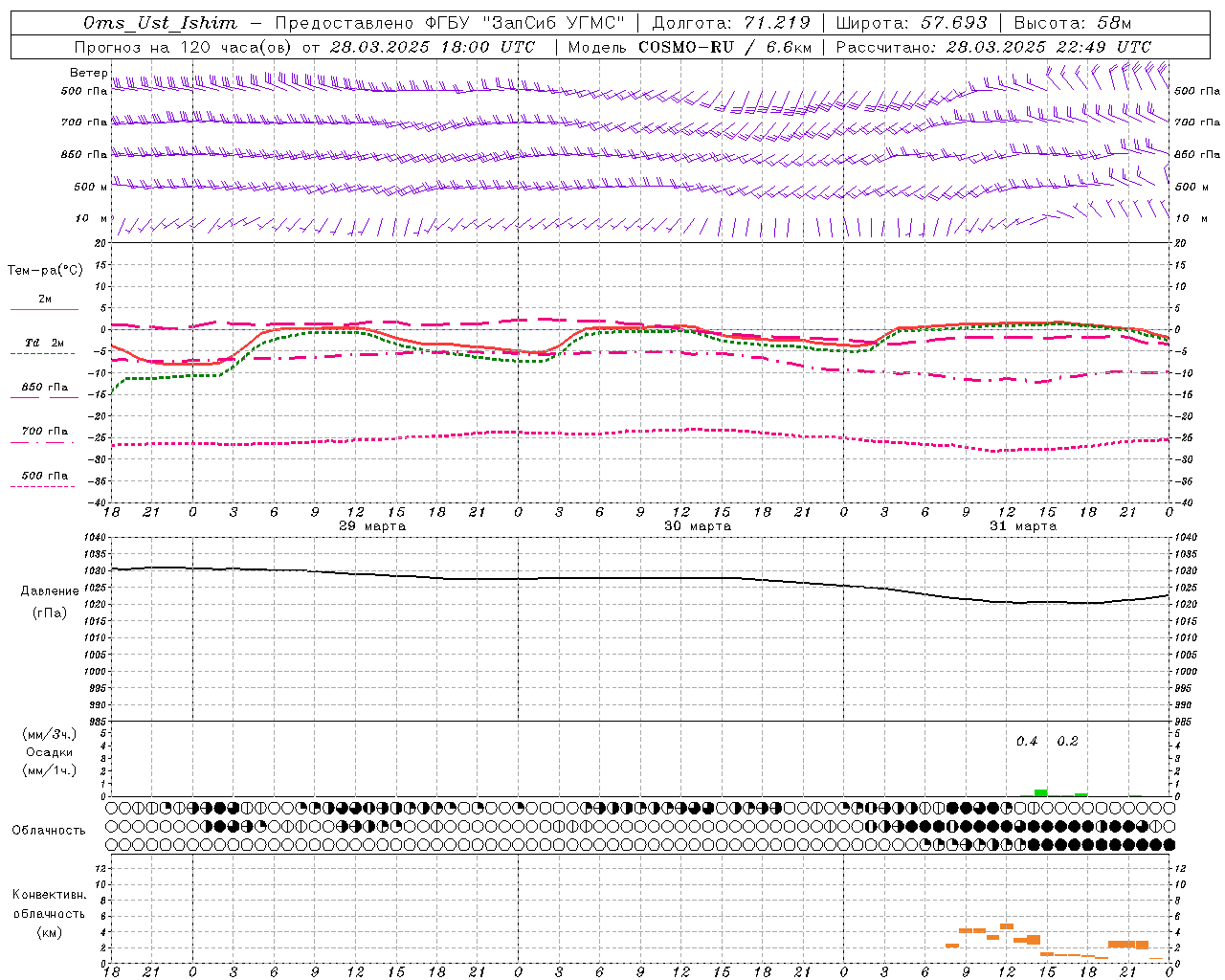
Task: Click the computed time 22:49 UTC
Action: pyautogui.click(x=1102, y=47)
